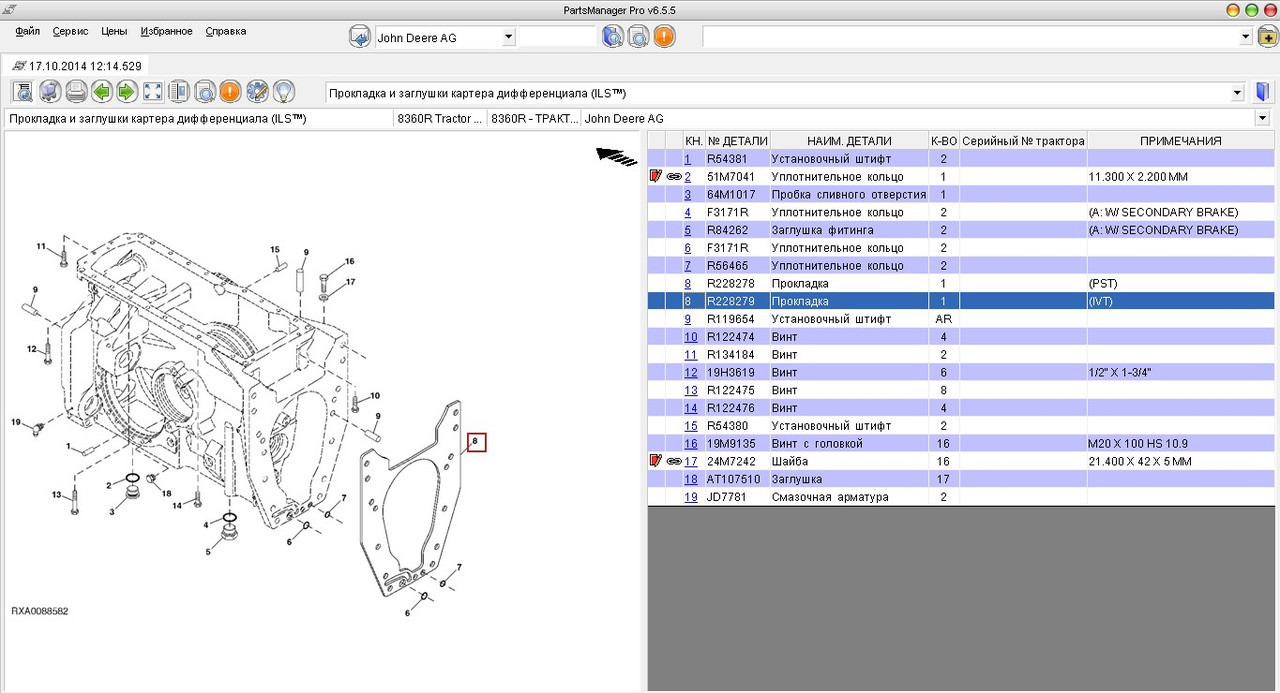The image size is (1280, 693).
Task: Click the light bulb hint icon
Action: coord(283,92)
